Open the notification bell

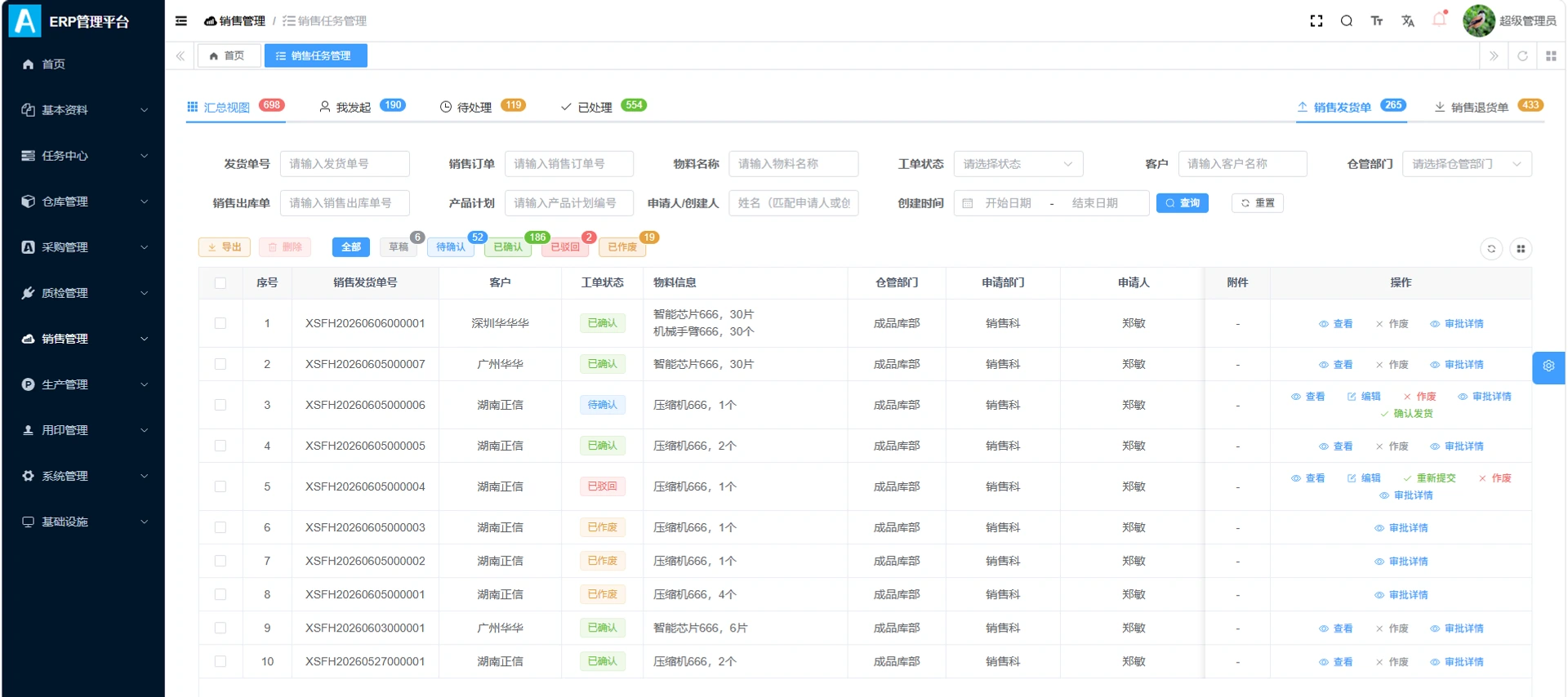pos(1439,20)
